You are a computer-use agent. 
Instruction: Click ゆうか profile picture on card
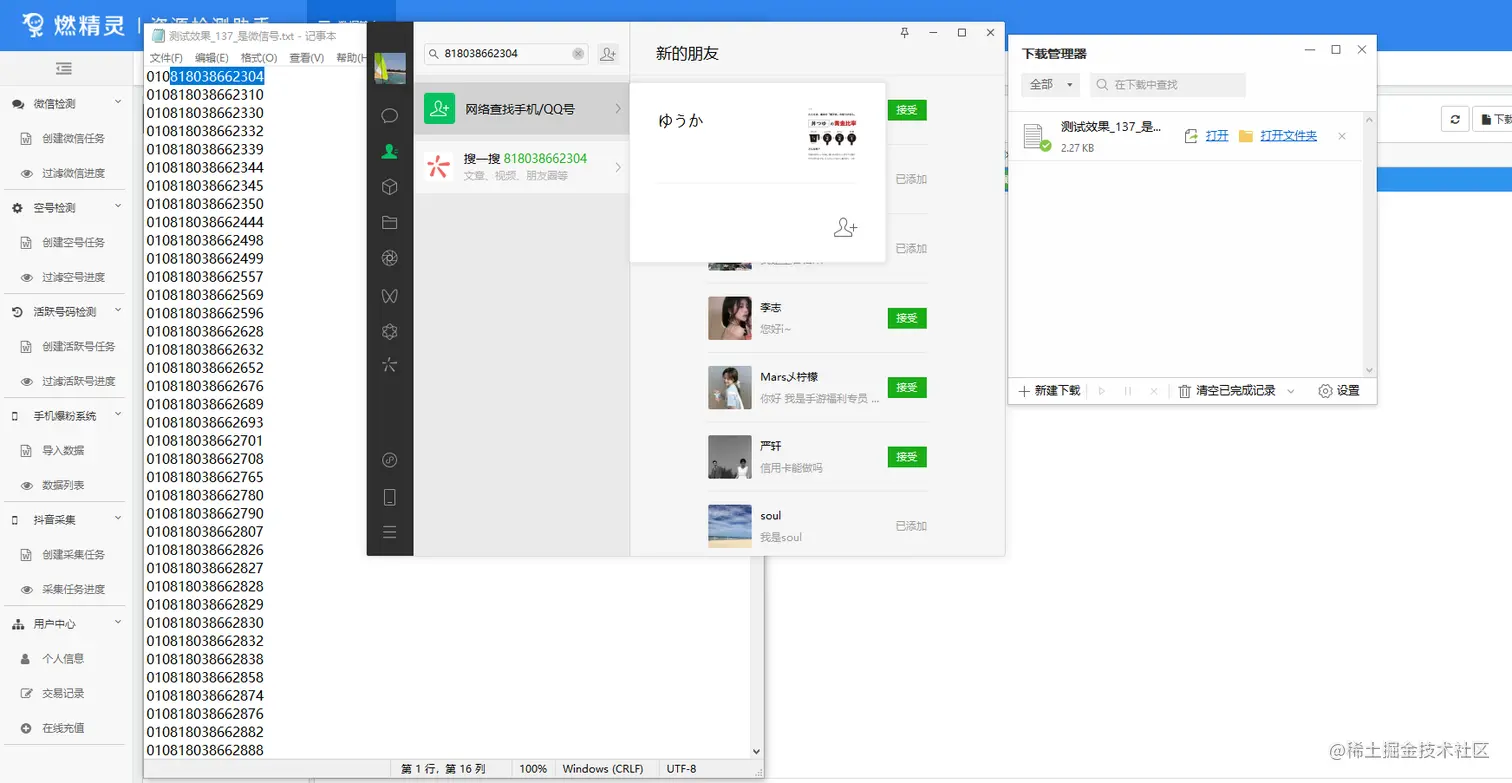832,133
